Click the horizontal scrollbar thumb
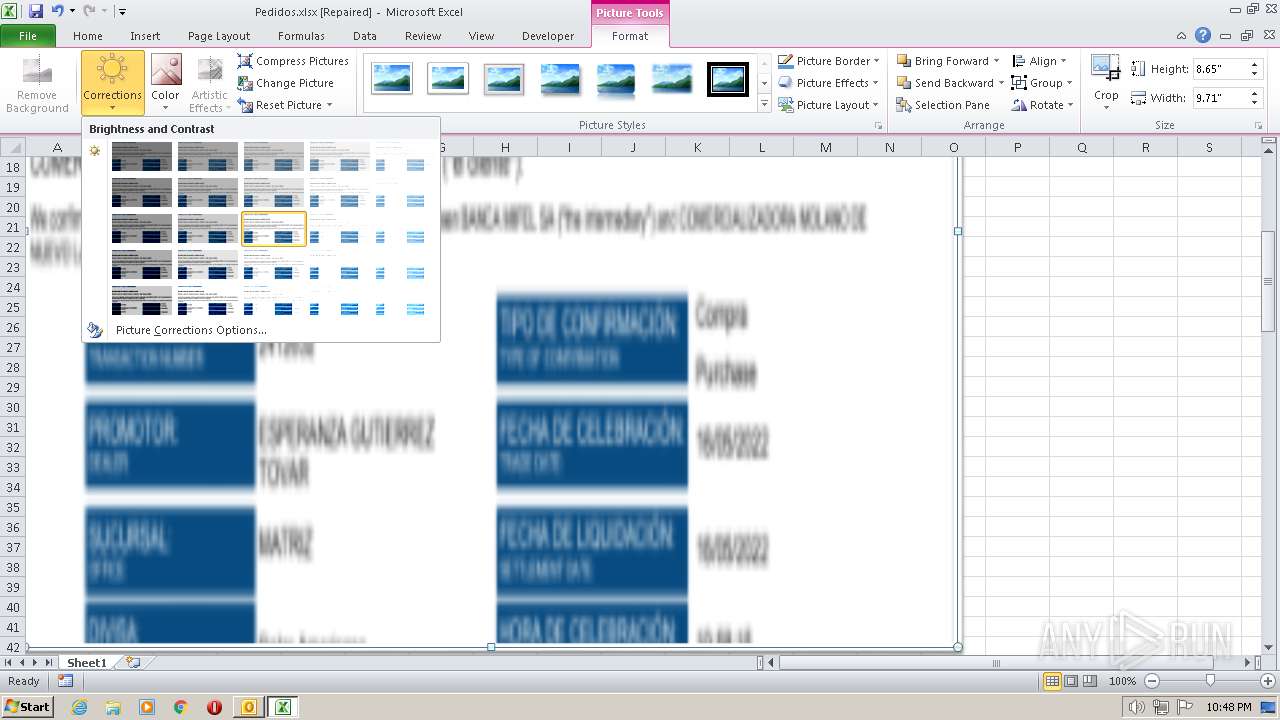This screenshot has width=1280, height=720. [996, 663]
